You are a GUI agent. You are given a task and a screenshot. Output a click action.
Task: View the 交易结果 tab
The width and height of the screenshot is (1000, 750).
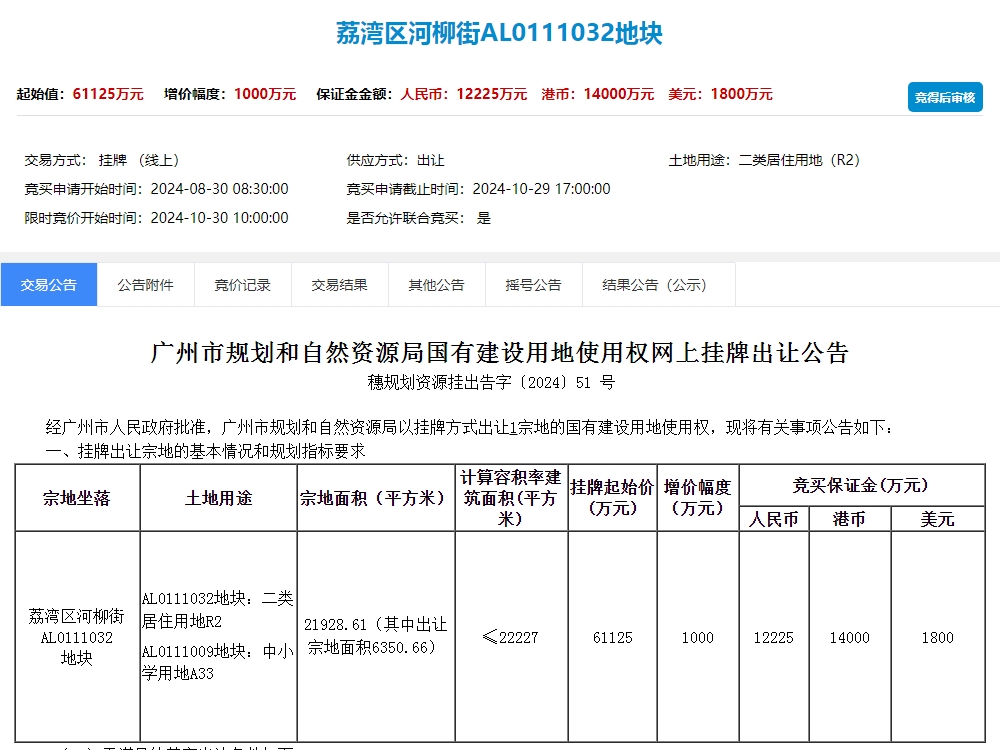[x=339, y=284]
